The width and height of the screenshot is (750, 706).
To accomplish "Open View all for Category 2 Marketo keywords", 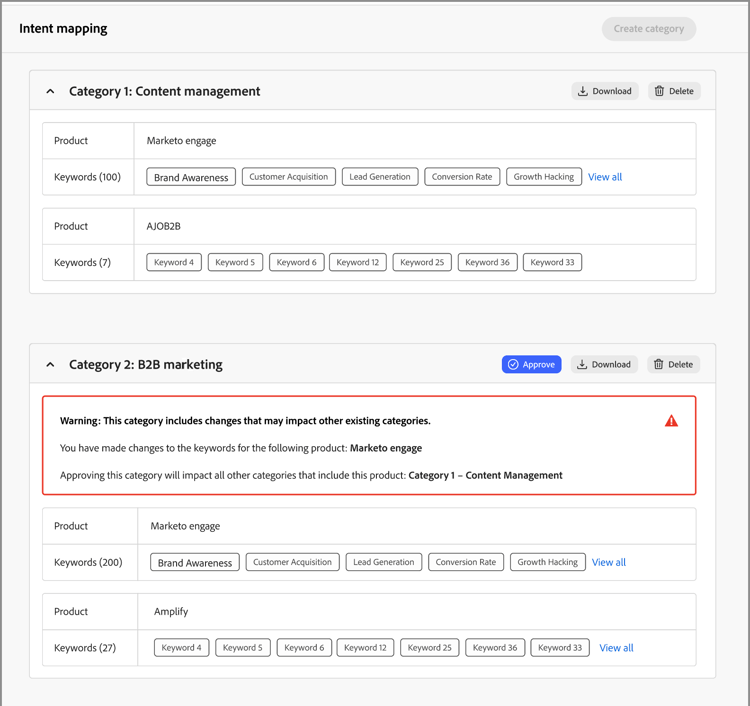I will [609, 562].
